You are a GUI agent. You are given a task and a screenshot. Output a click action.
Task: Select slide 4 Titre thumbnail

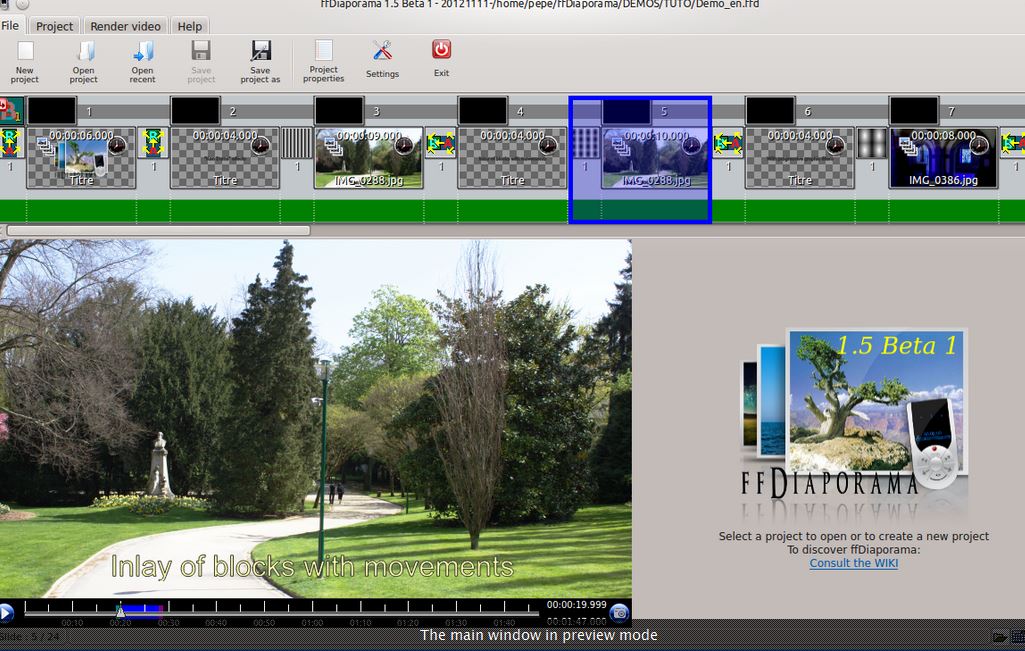(512, 158)
